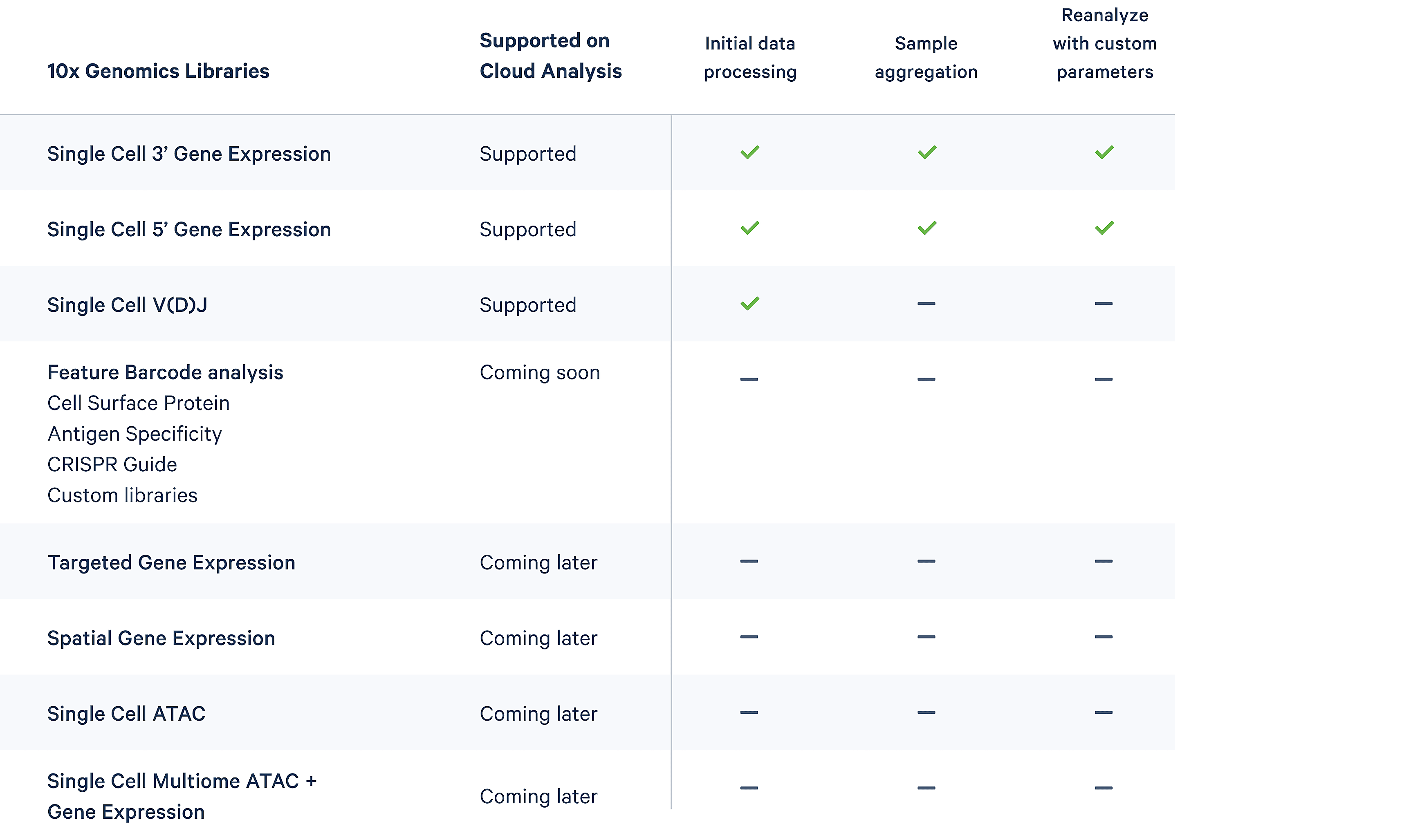The height and width of the screenshot is (840, 1411).
Task: Click the Coming soon status text
Action: click(540, 372)
